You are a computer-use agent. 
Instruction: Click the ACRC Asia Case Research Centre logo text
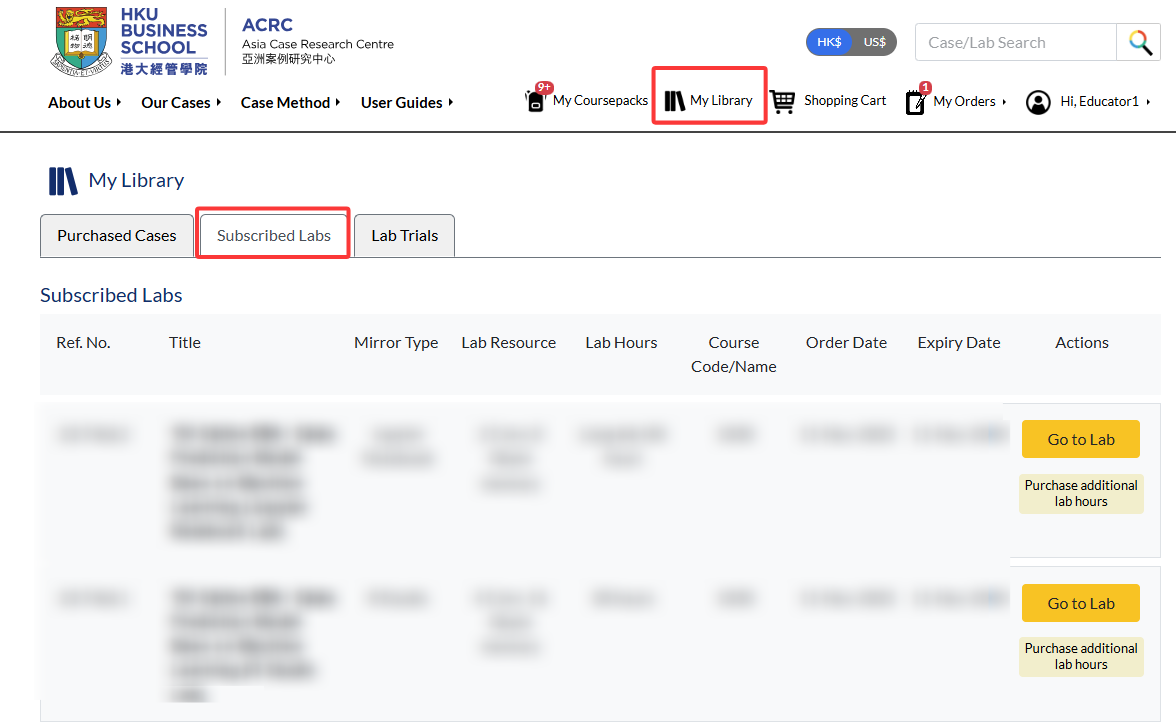click(317, 41)
